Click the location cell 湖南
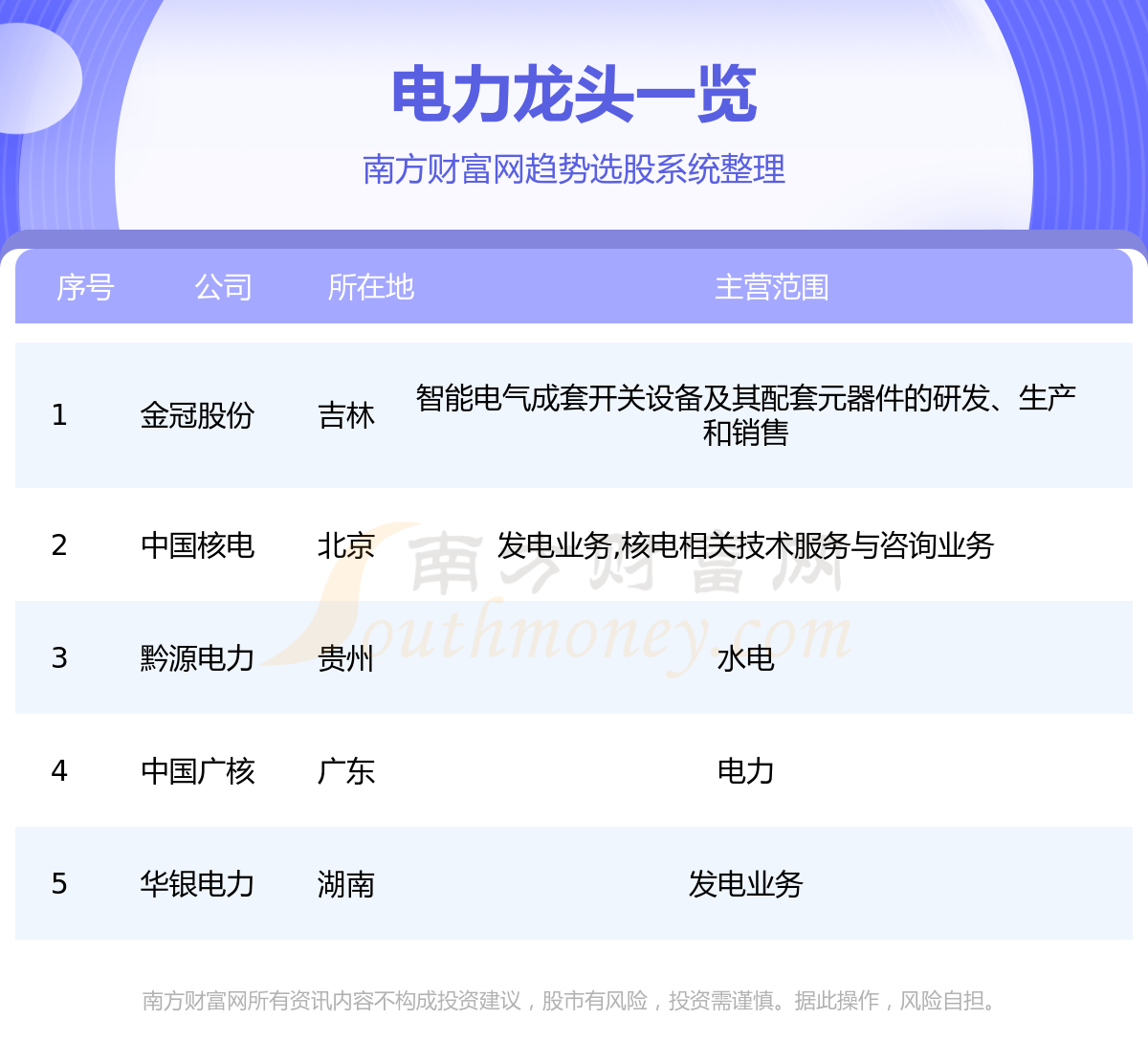Viewport: 1148px width, 1042px height. [x=345, y=884]
